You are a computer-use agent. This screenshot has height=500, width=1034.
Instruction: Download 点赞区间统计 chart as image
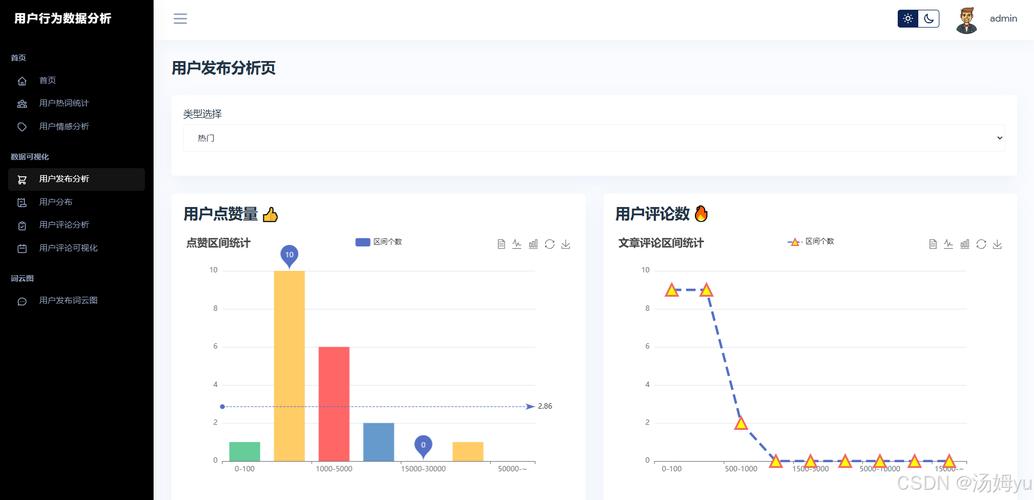pyautogui.click(x=565, y=244)
